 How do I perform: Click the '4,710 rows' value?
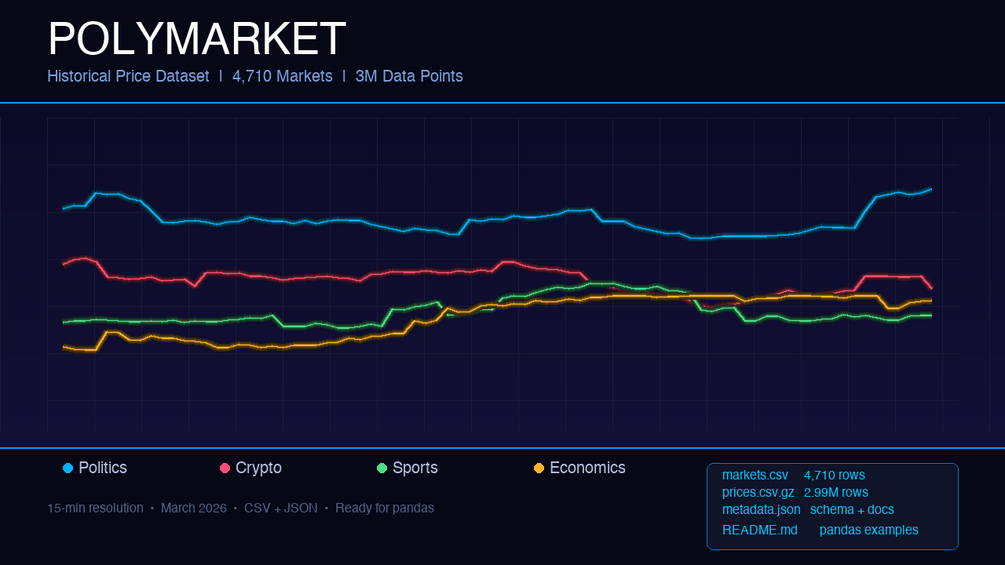click(835, 475)
